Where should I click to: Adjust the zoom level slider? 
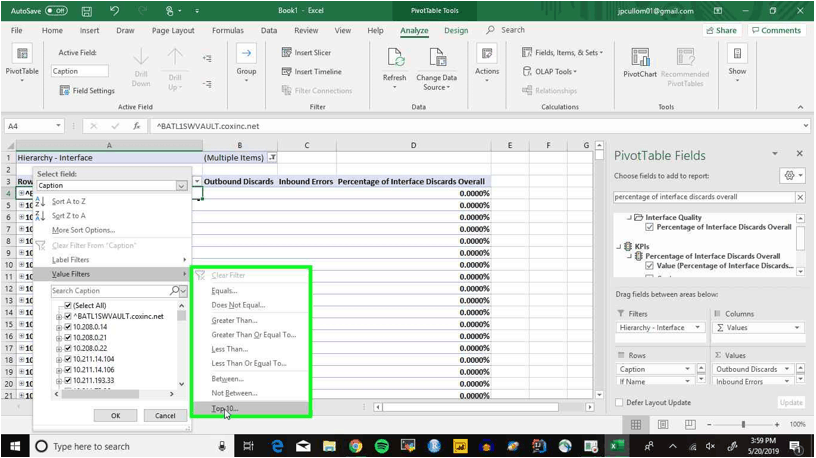743,425
